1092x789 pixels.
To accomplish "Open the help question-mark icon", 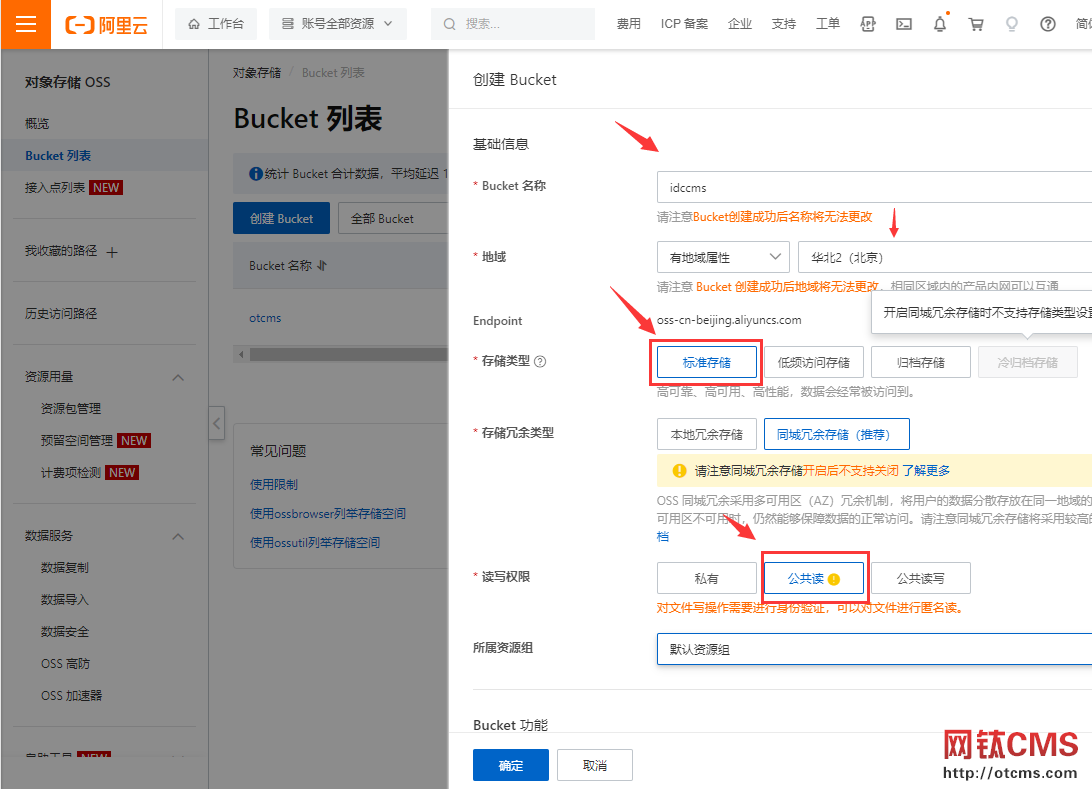I will tap(1047, 23).
